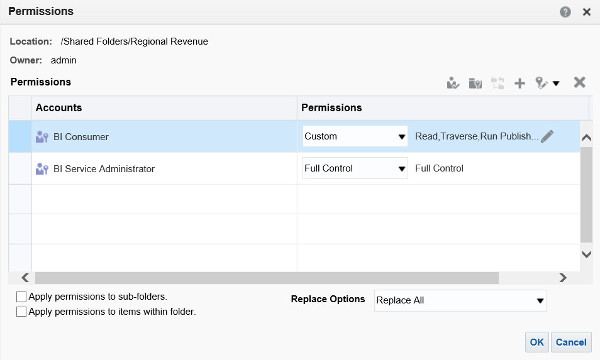Screen dimensions: 600x360
Task: Open the help icon in title bar
Action: 565,12
